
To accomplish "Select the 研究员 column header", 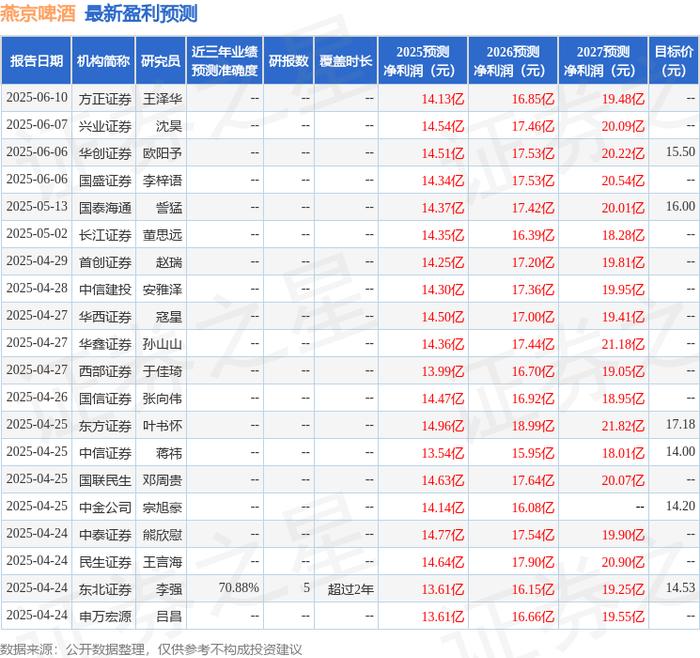I will (161, 61).
